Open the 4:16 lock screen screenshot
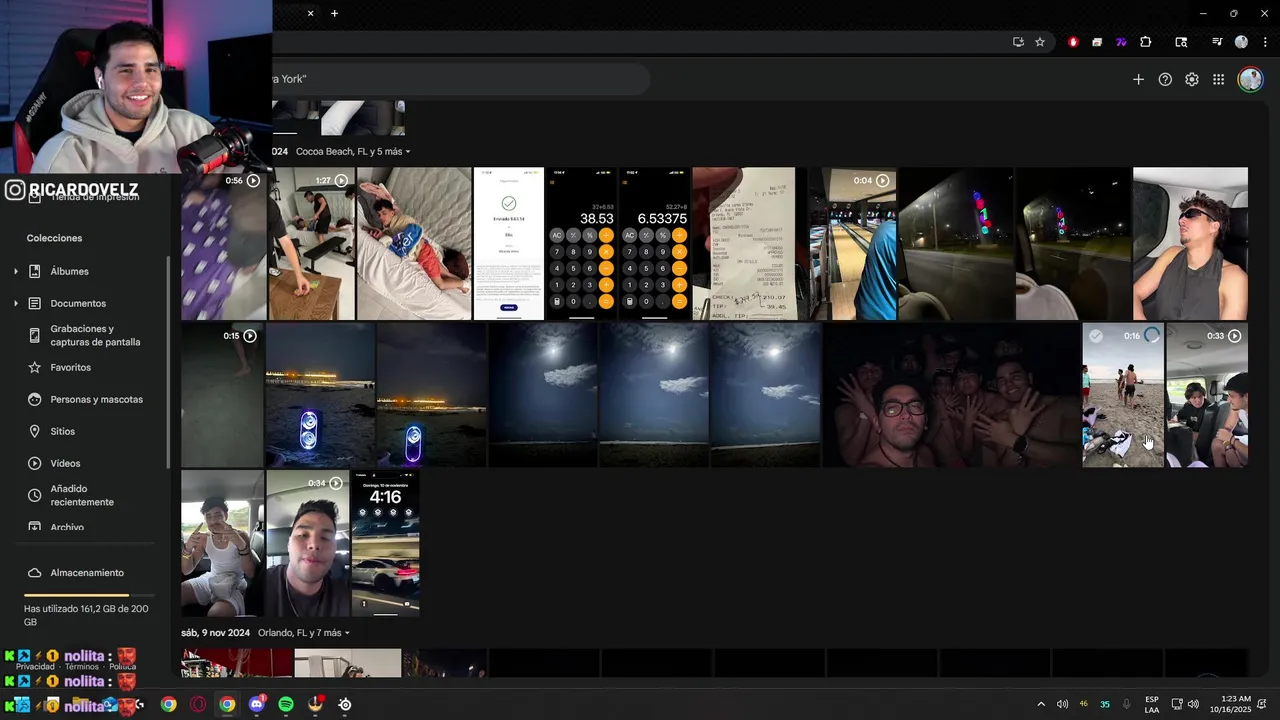The width and height of the screenshot is (1280, 720). click(x=386, y=543)
